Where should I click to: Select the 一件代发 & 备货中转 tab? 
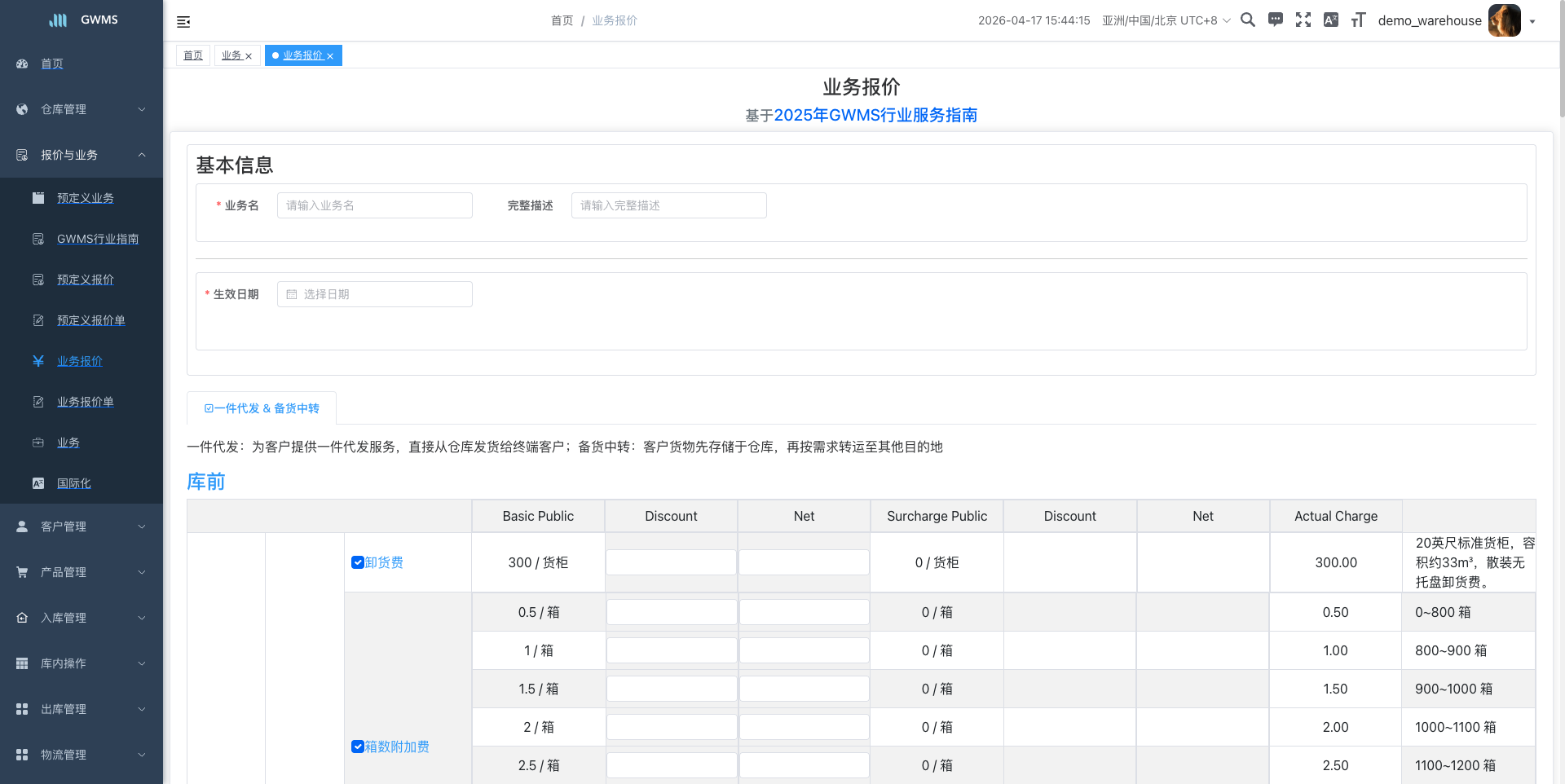(262, 408)
